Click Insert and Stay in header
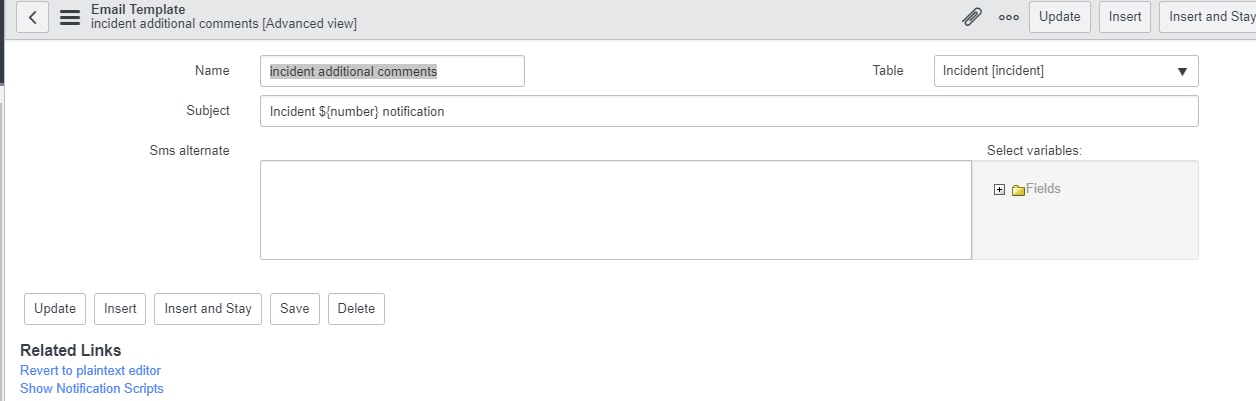Image resolution: width=1256 pixels, height=401 pixels. coord(1208,17)
